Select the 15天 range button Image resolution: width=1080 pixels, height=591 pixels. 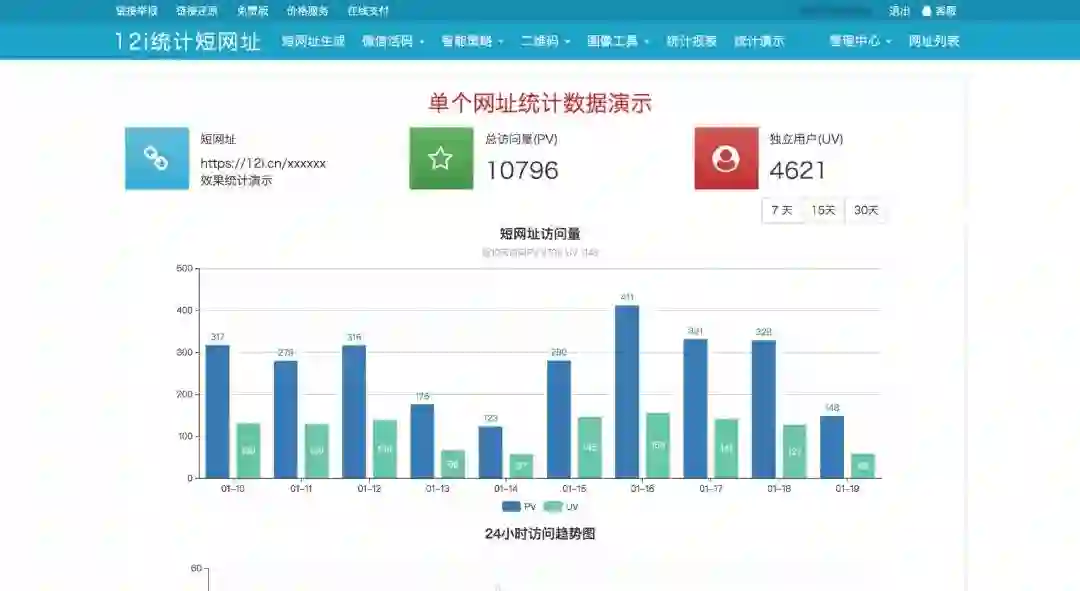[x=823, y=210]
